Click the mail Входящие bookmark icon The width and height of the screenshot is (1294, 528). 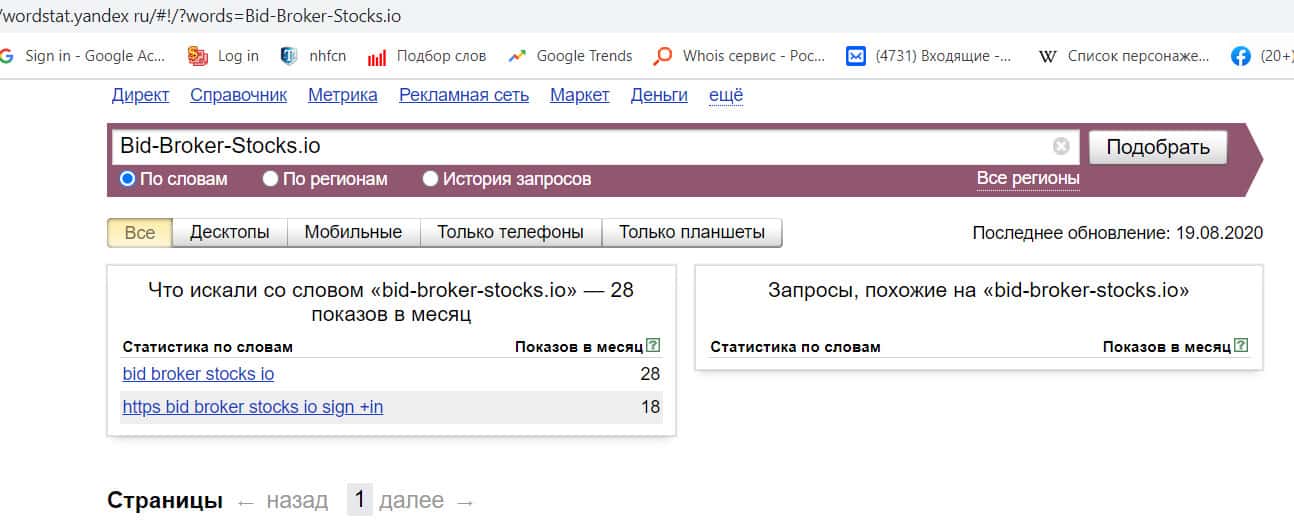855,56
